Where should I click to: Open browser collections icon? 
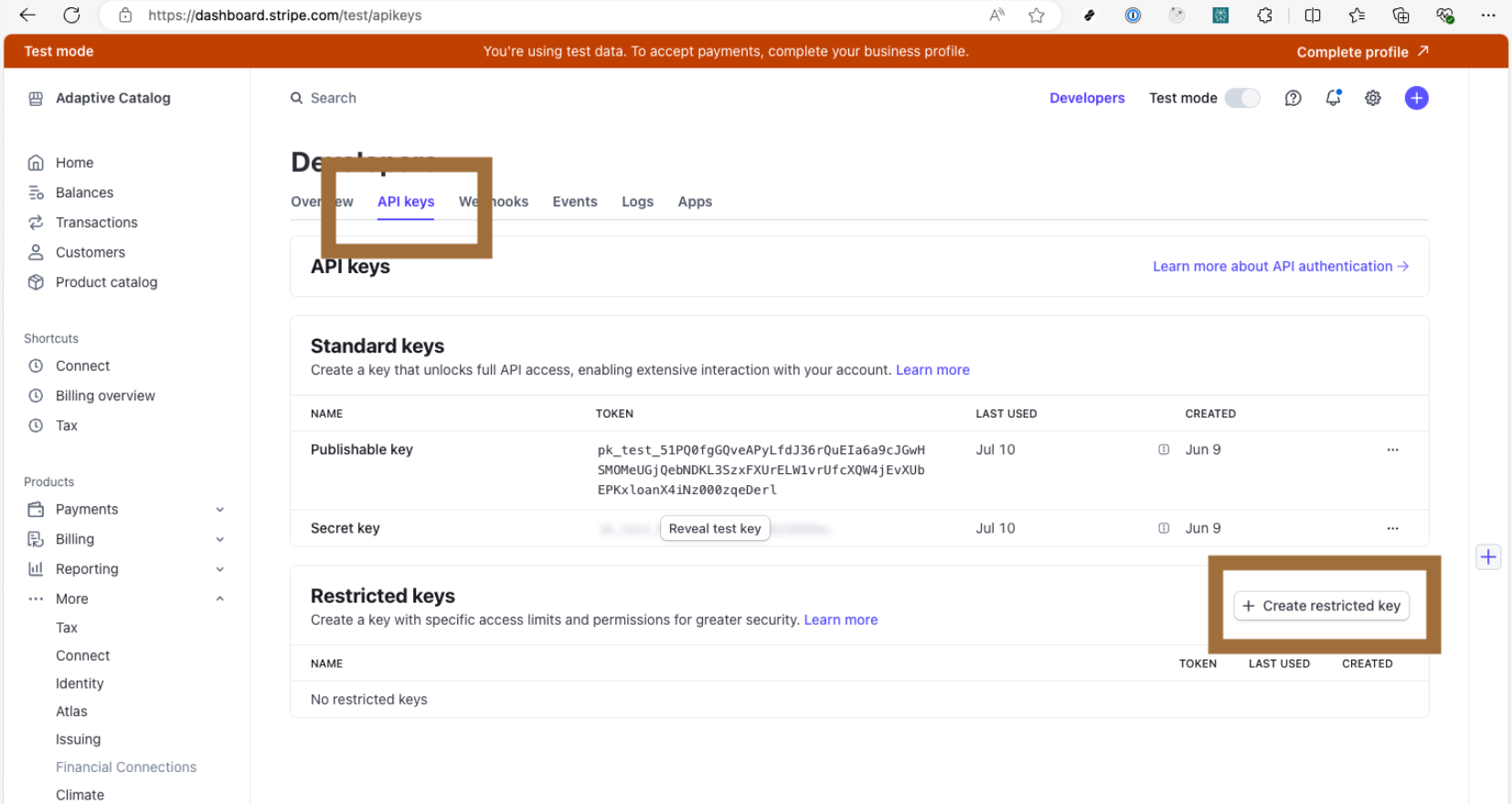point(1400,15)
